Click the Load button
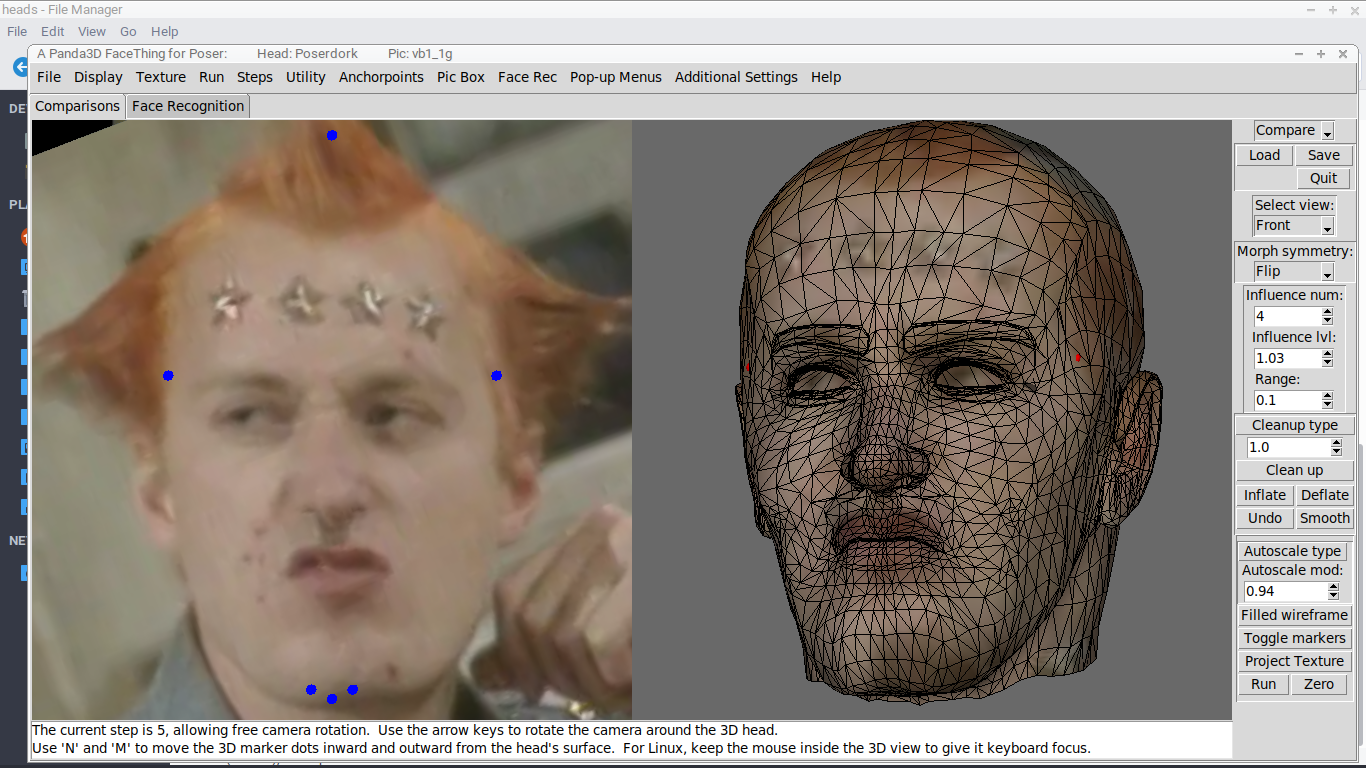 [1264, 155]
